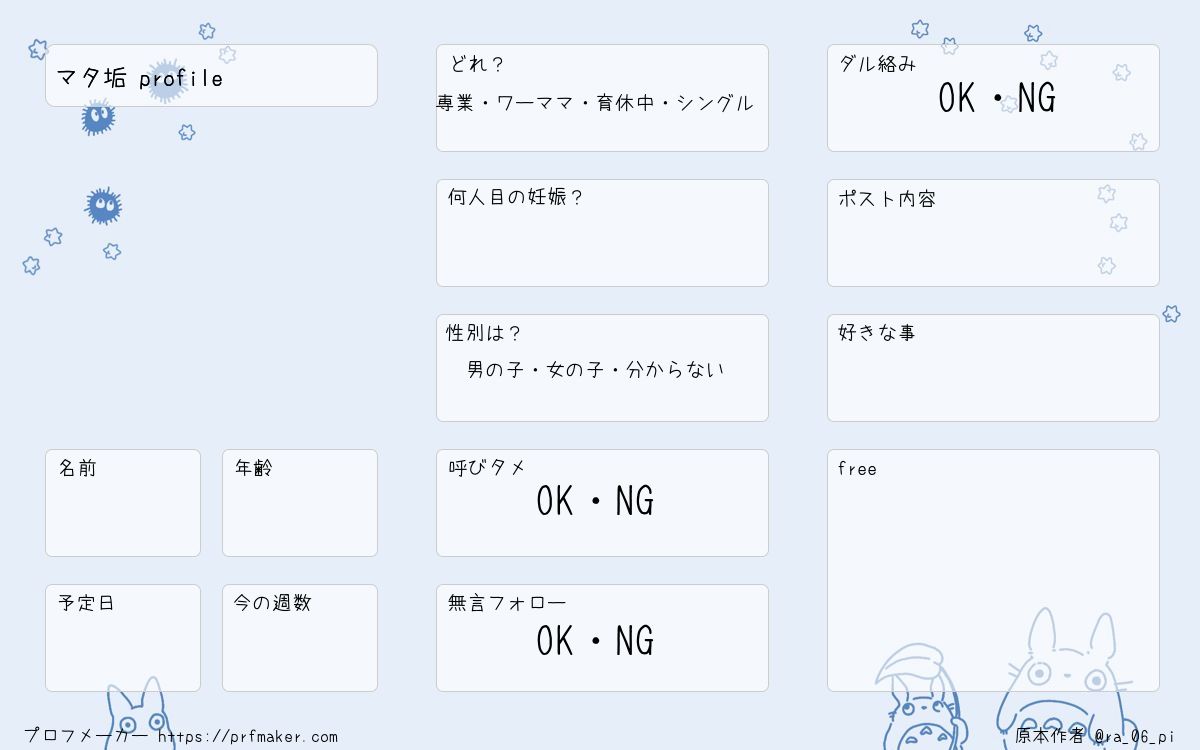Click the pale soot sprite on the profile title

166,81
